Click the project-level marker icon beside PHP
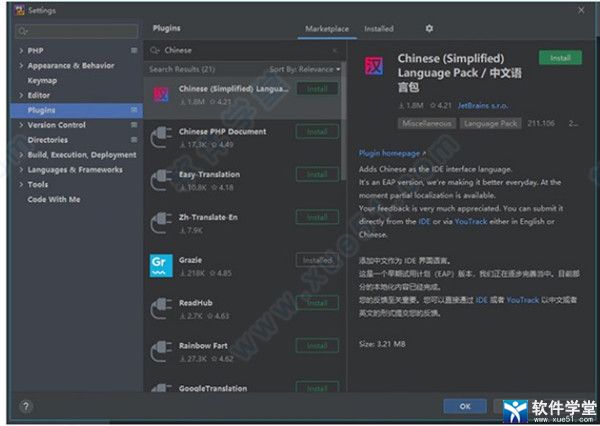 pos(134,50)
